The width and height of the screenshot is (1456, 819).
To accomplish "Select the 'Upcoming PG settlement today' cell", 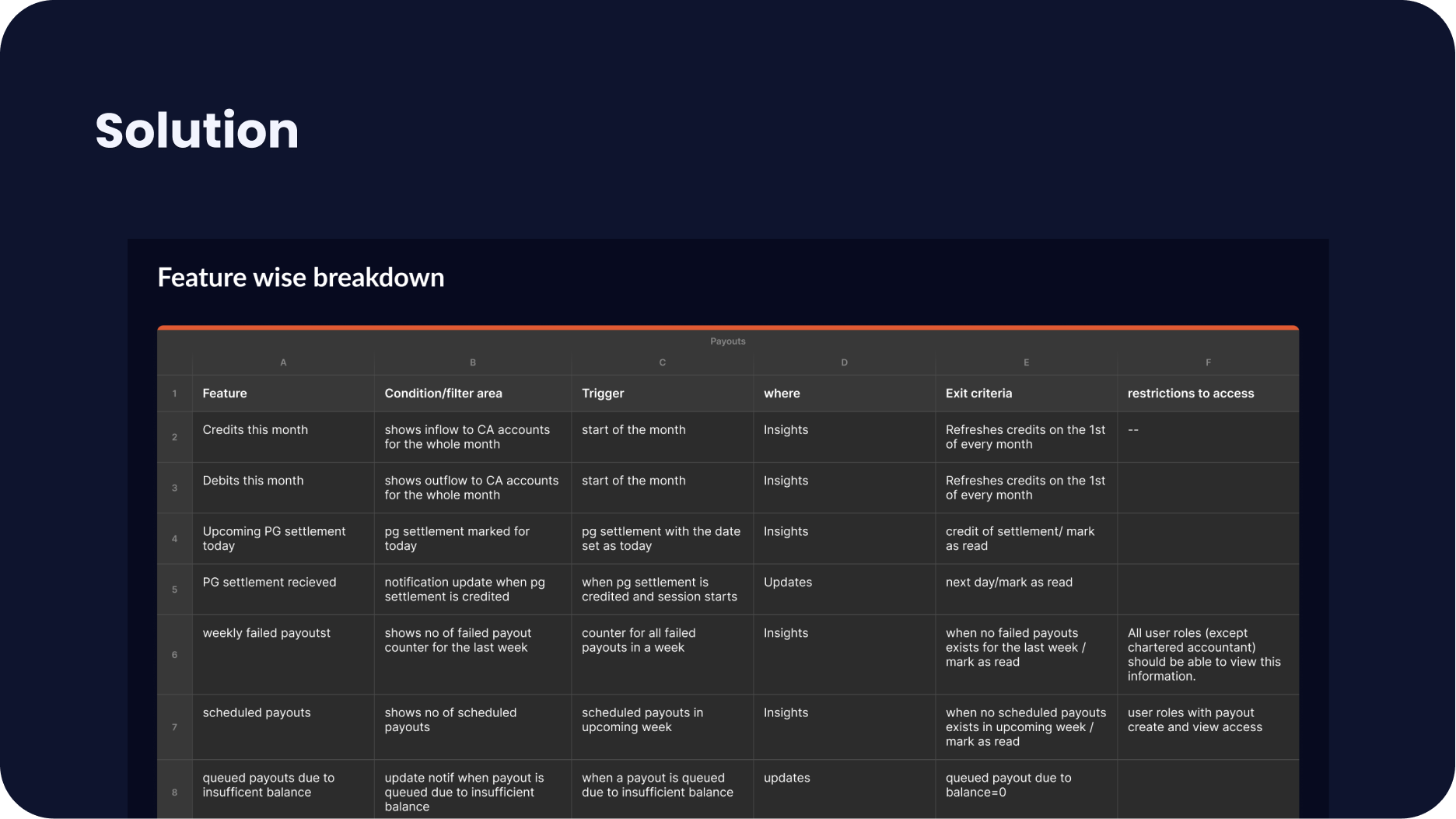I will pos(283,538).
